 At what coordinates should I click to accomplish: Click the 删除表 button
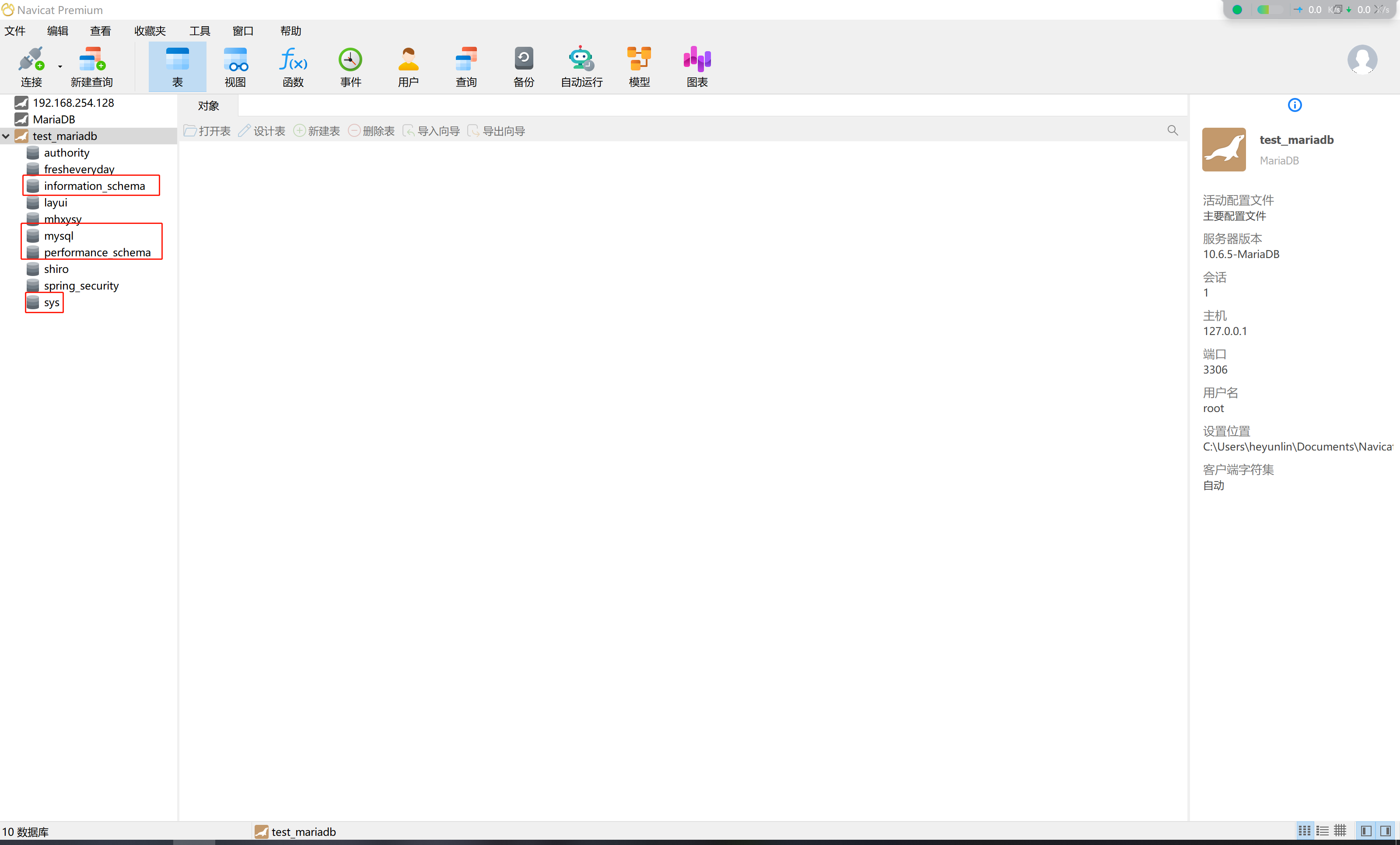pyautogui.click(x=371, y=131)
